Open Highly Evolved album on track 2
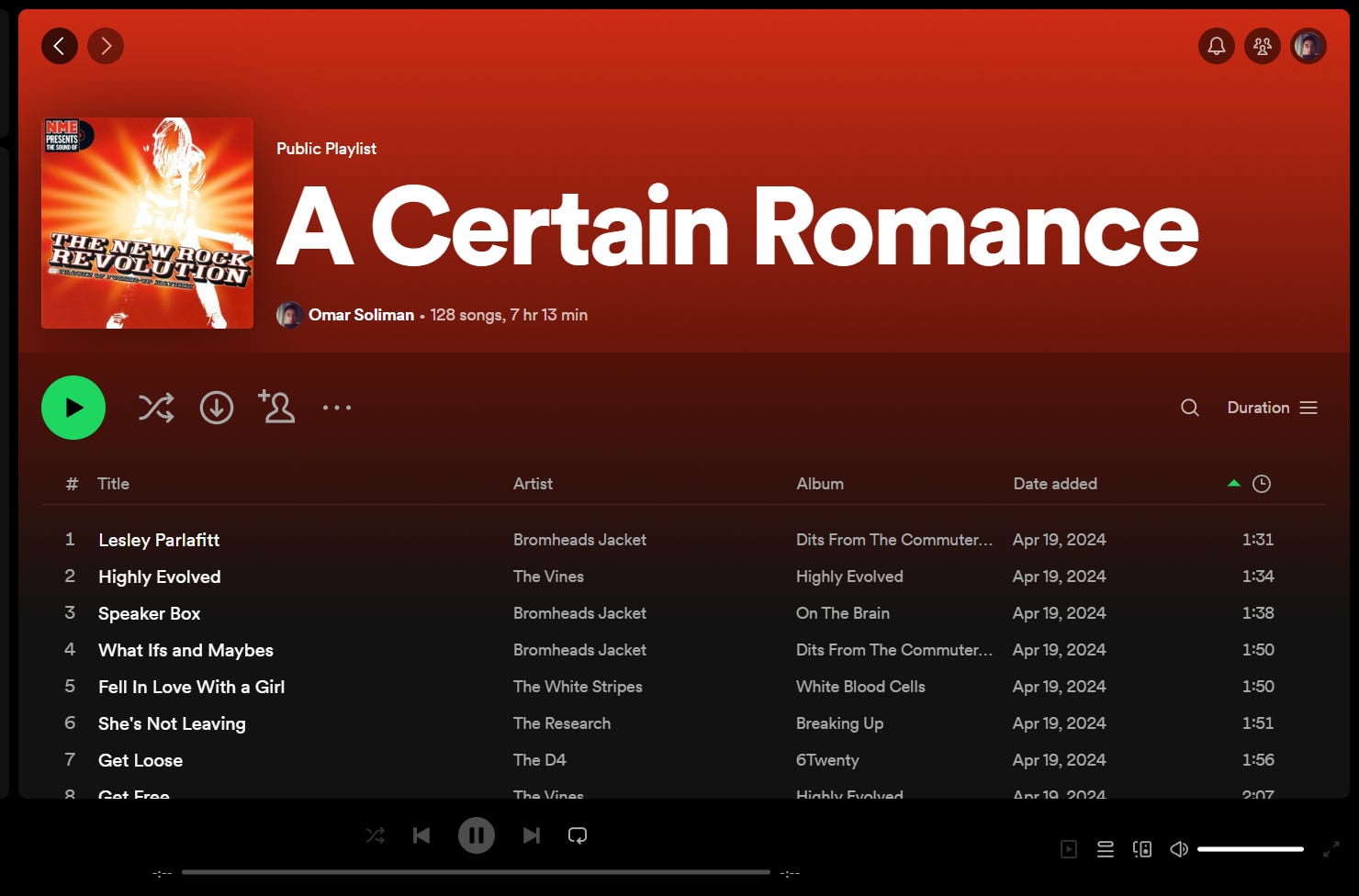This screenshot has height=896, width=1359. tap(849, 577)
